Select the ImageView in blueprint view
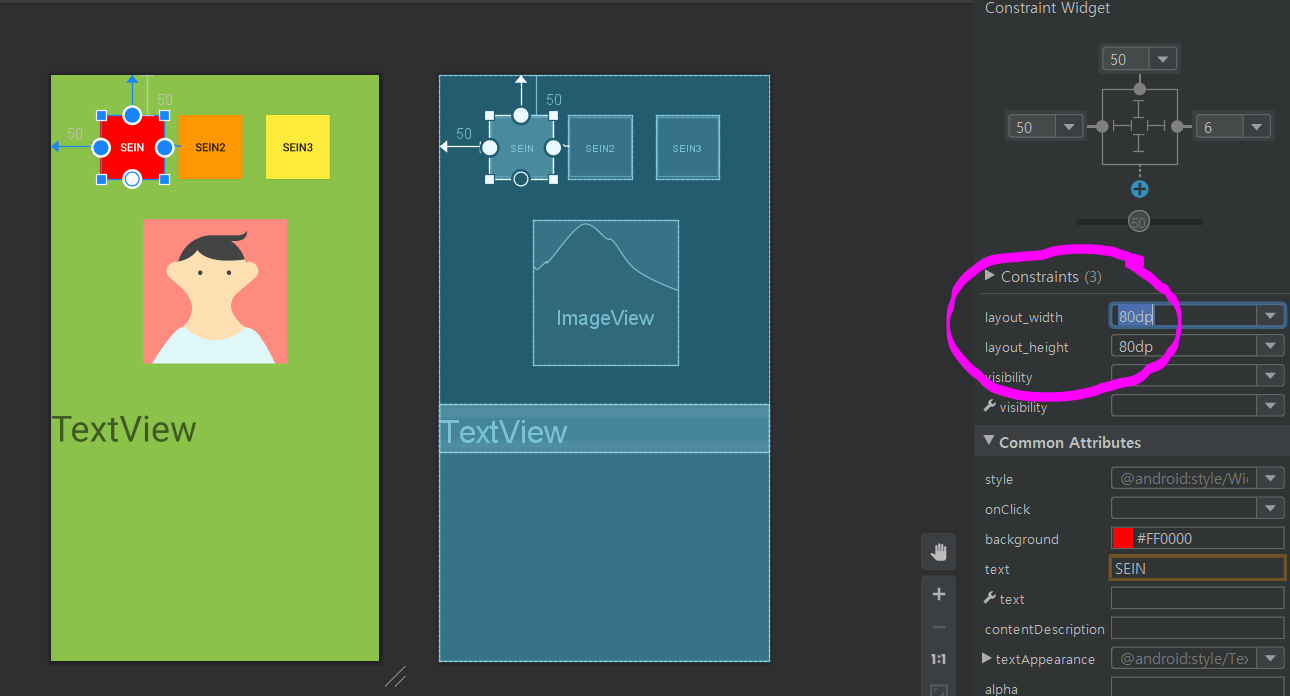Screen dimensions: 1290x696 pyautogui.click(x=605, y=292)
